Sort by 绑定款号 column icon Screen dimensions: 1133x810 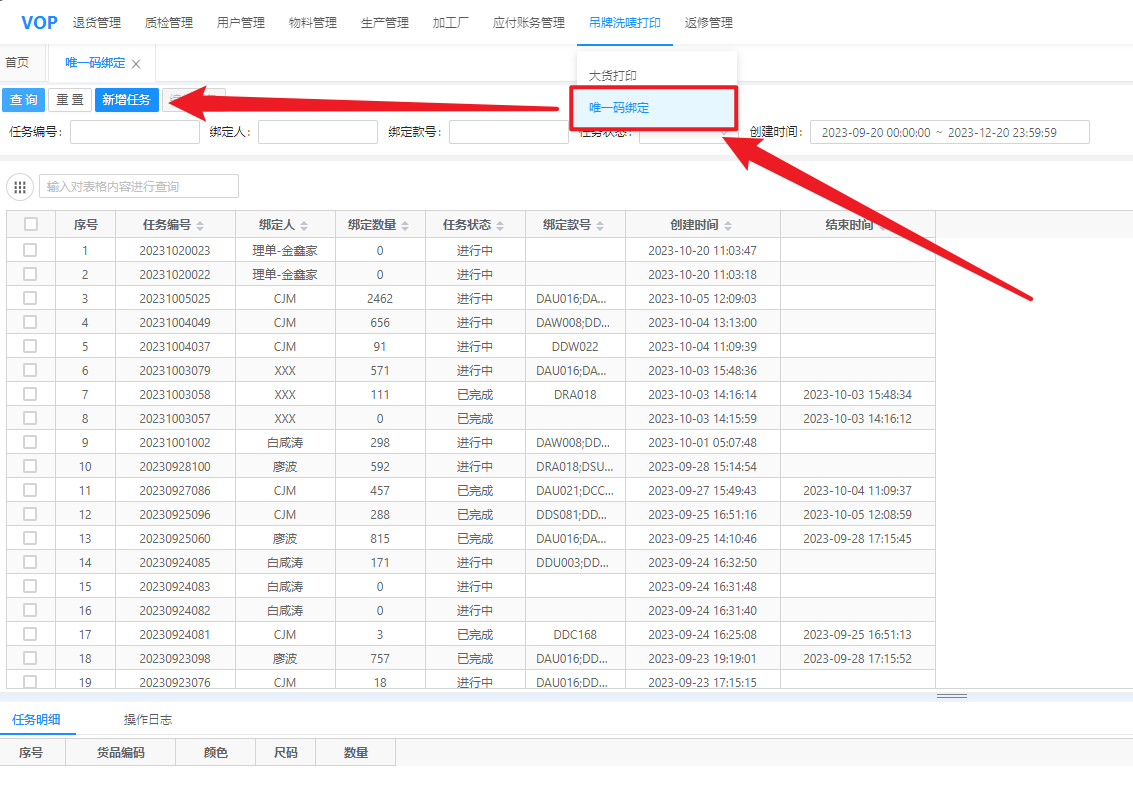pos(601,226)
